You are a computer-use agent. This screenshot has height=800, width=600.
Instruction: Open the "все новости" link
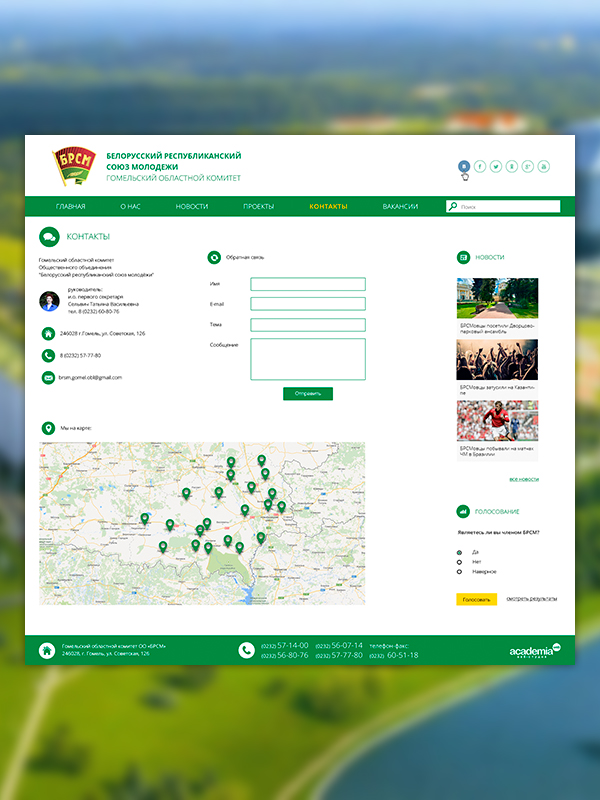coord(524,479)
